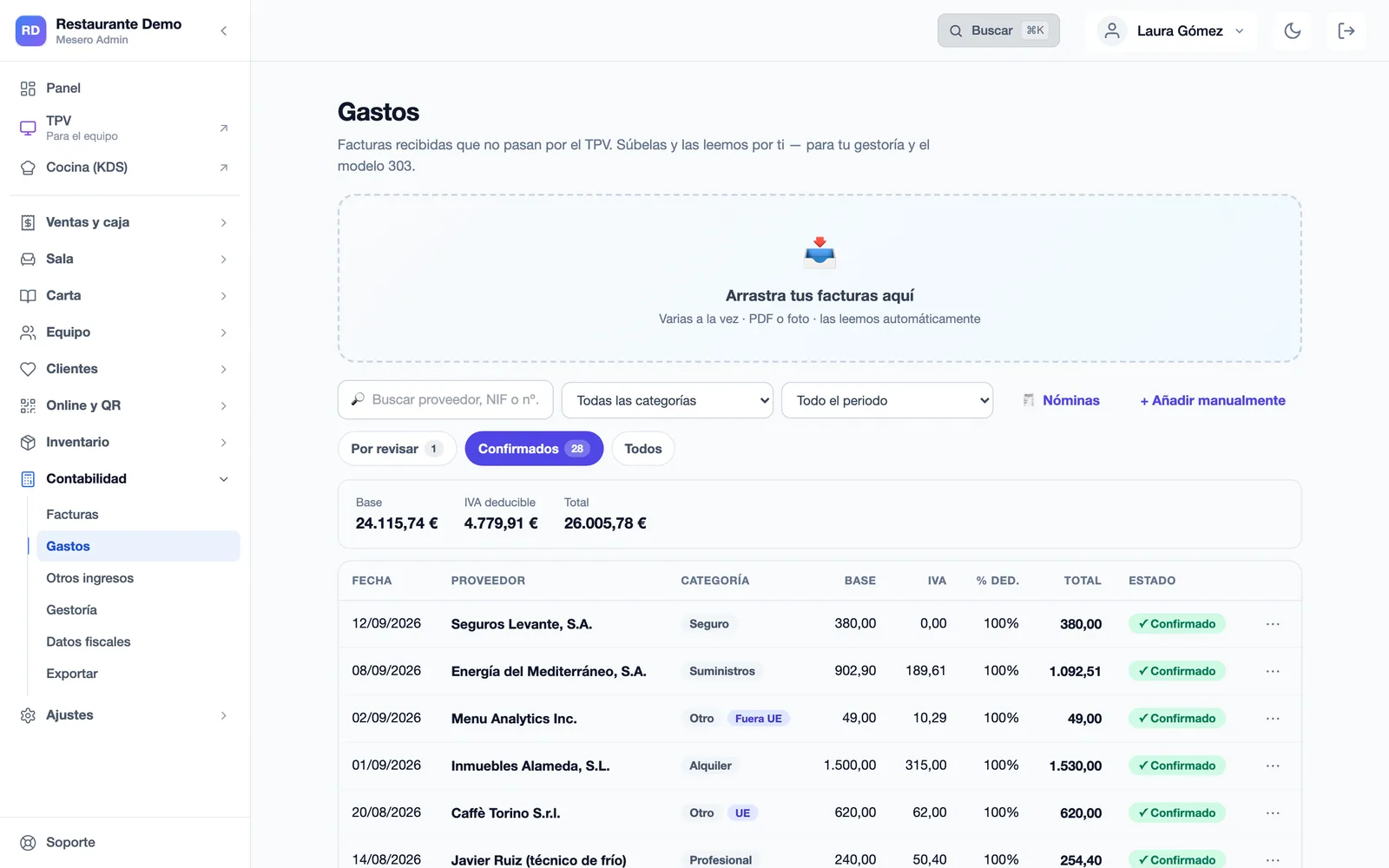Open the Buscar search button
Viewport: 1389px width, 868px height.
998,30
